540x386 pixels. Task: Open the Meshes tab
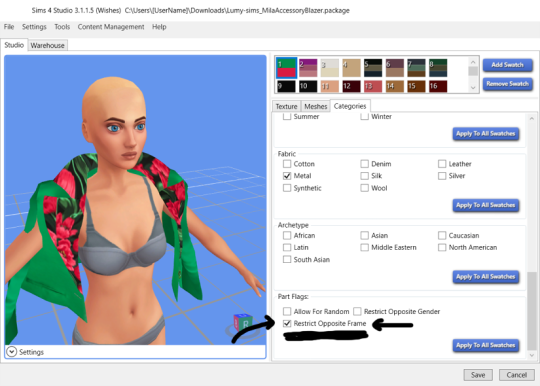tap(315, 106)
